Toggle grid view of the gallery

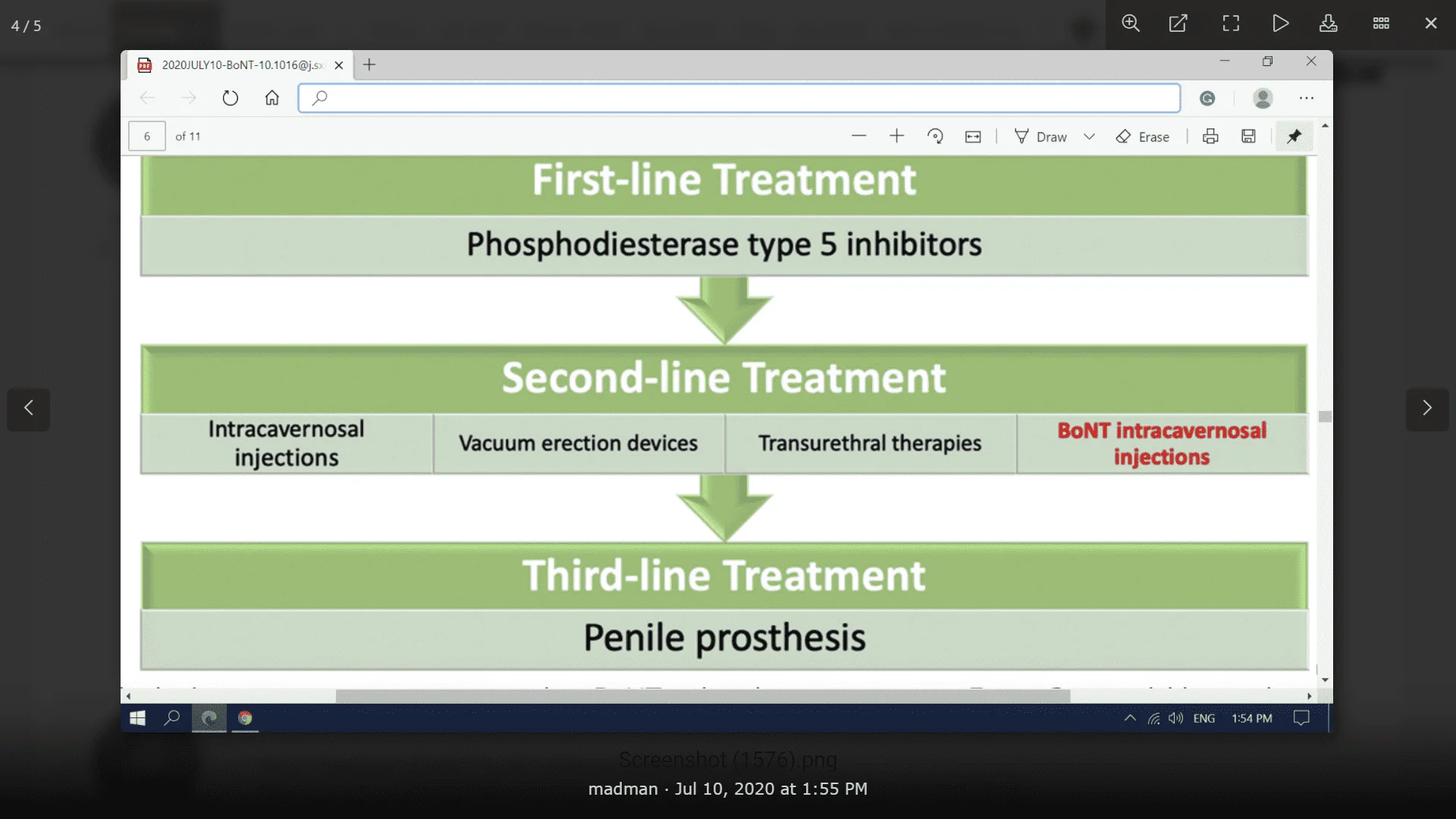click(x=1380, y=24)
